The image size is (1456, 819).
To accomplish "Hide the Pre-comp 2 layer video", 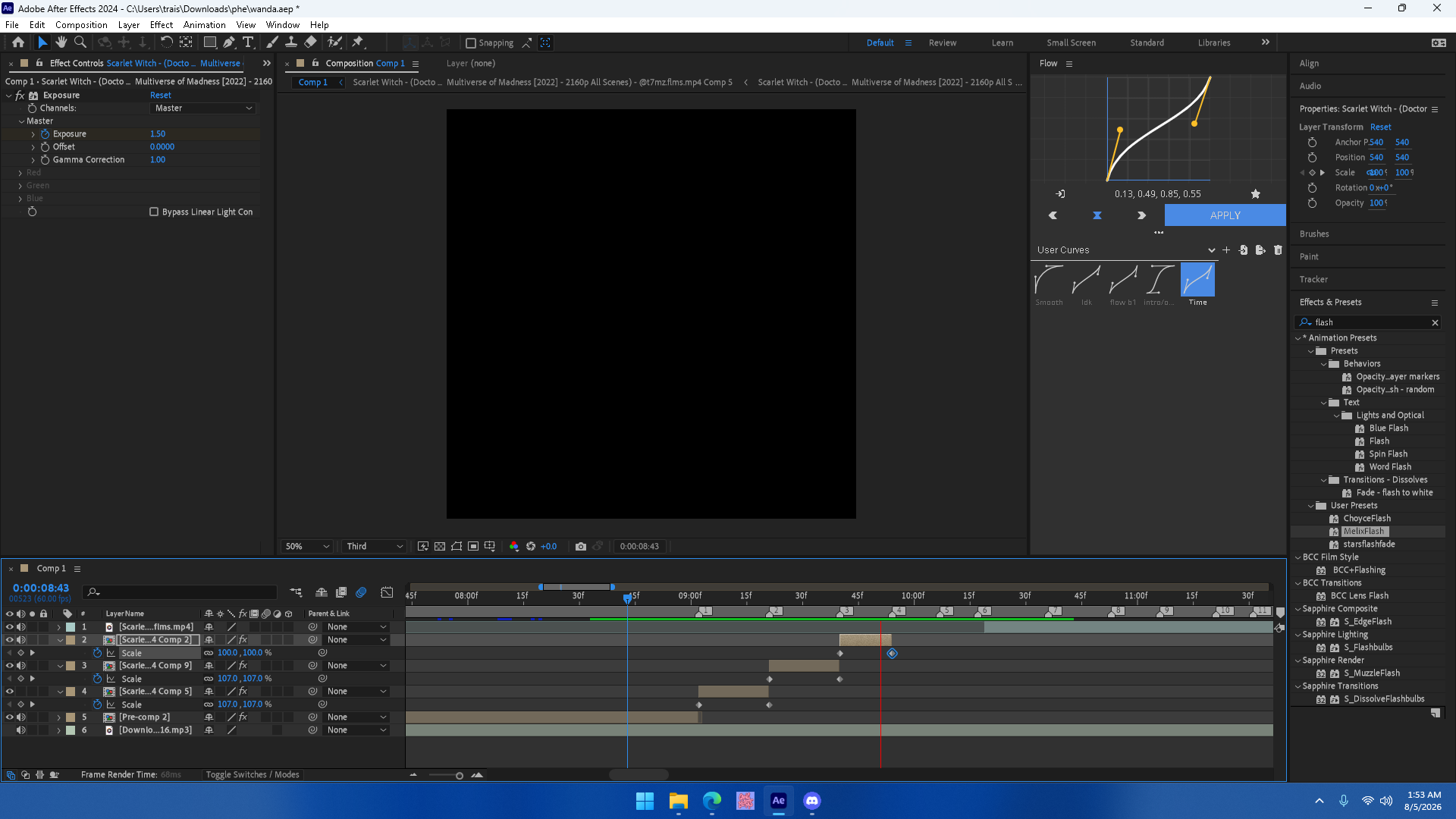I will [10, 717].
